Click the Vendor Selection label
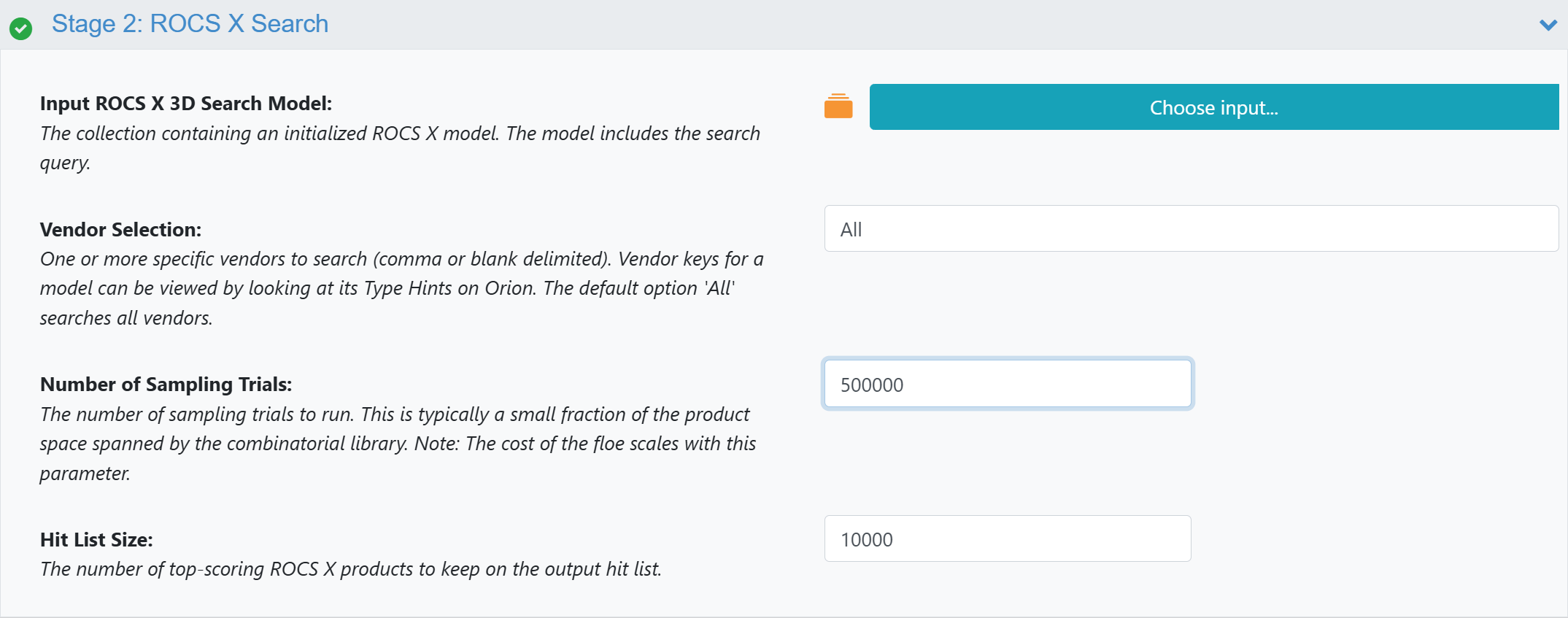The height and width of the screenshot is (618, 1568). tap(120, 230)
